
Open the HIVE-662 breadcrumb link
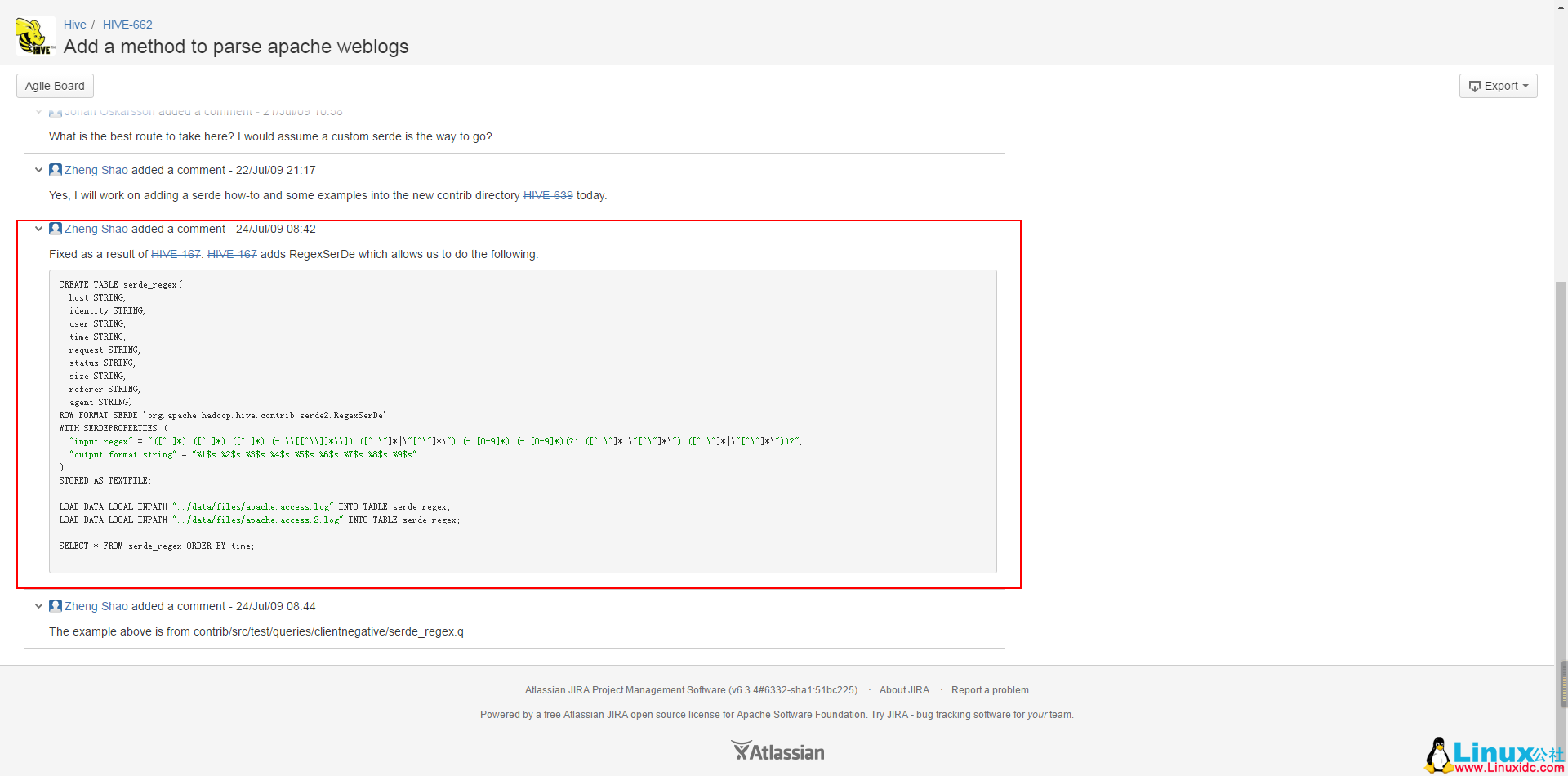point(127,25)
